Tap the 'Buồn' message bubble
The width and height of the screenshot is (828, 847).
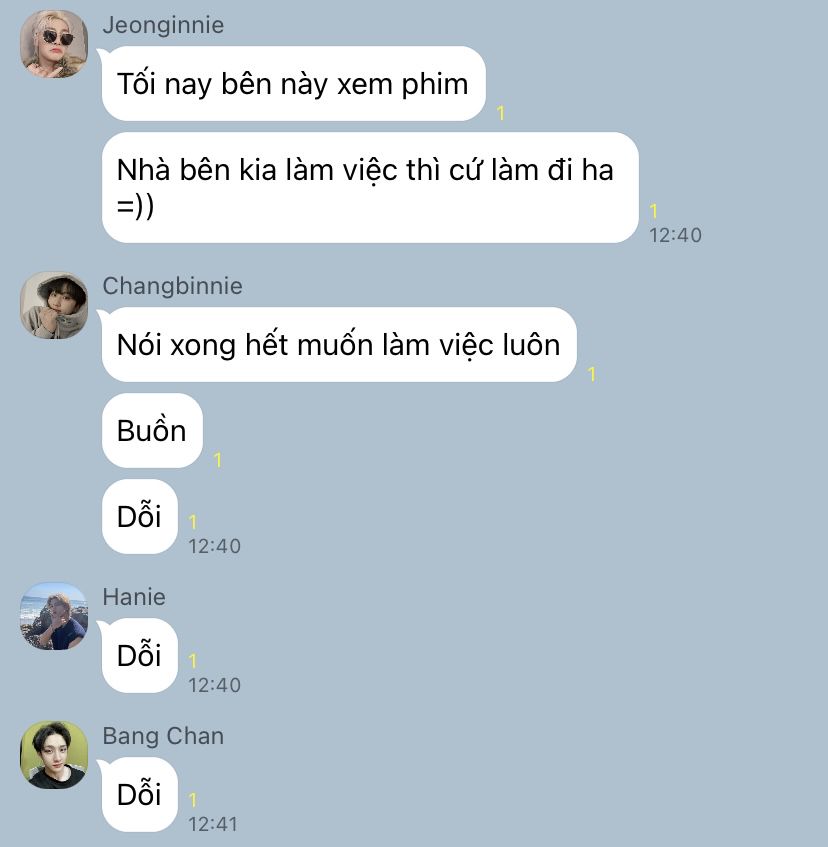click(152, 431)
